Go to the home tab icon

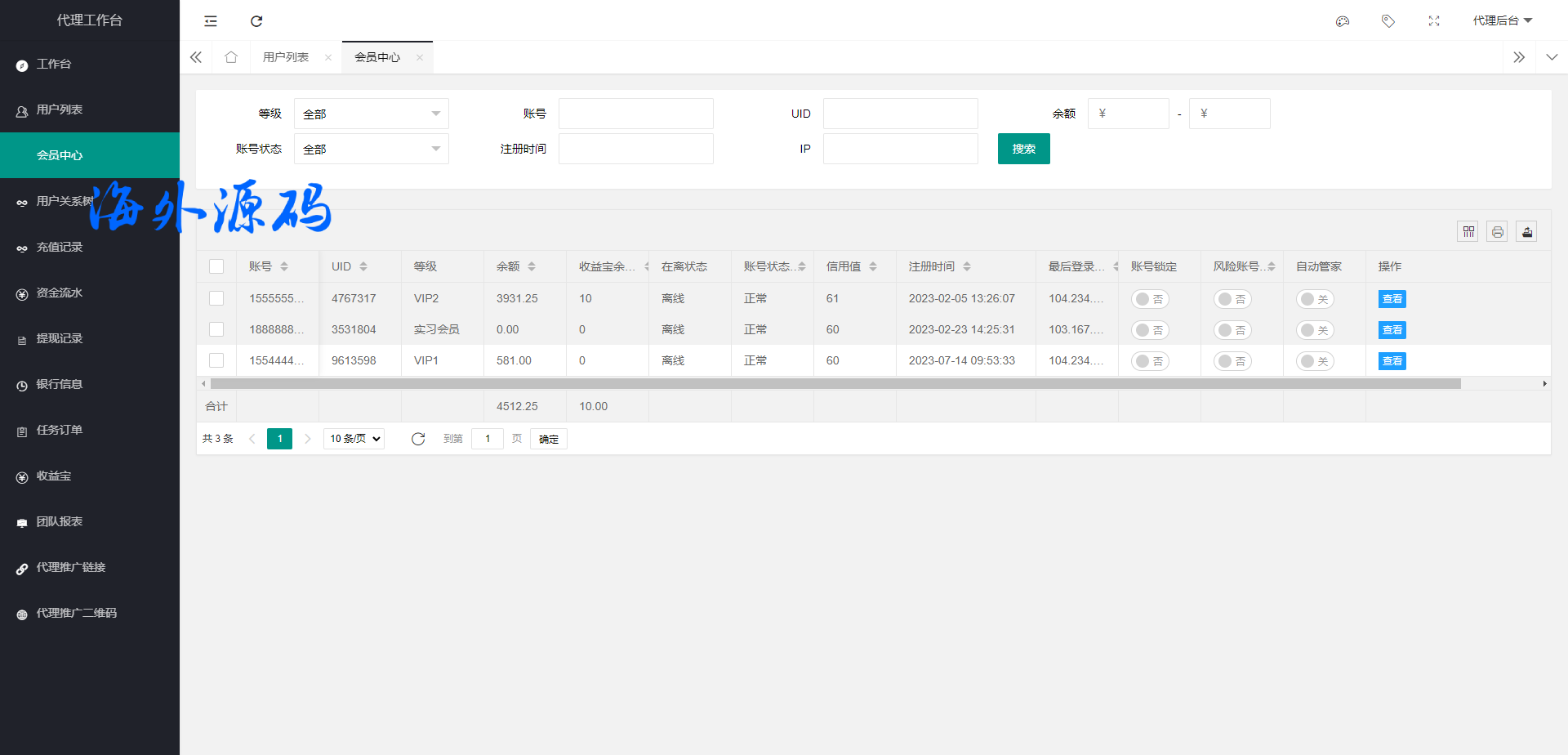(231, 57)
